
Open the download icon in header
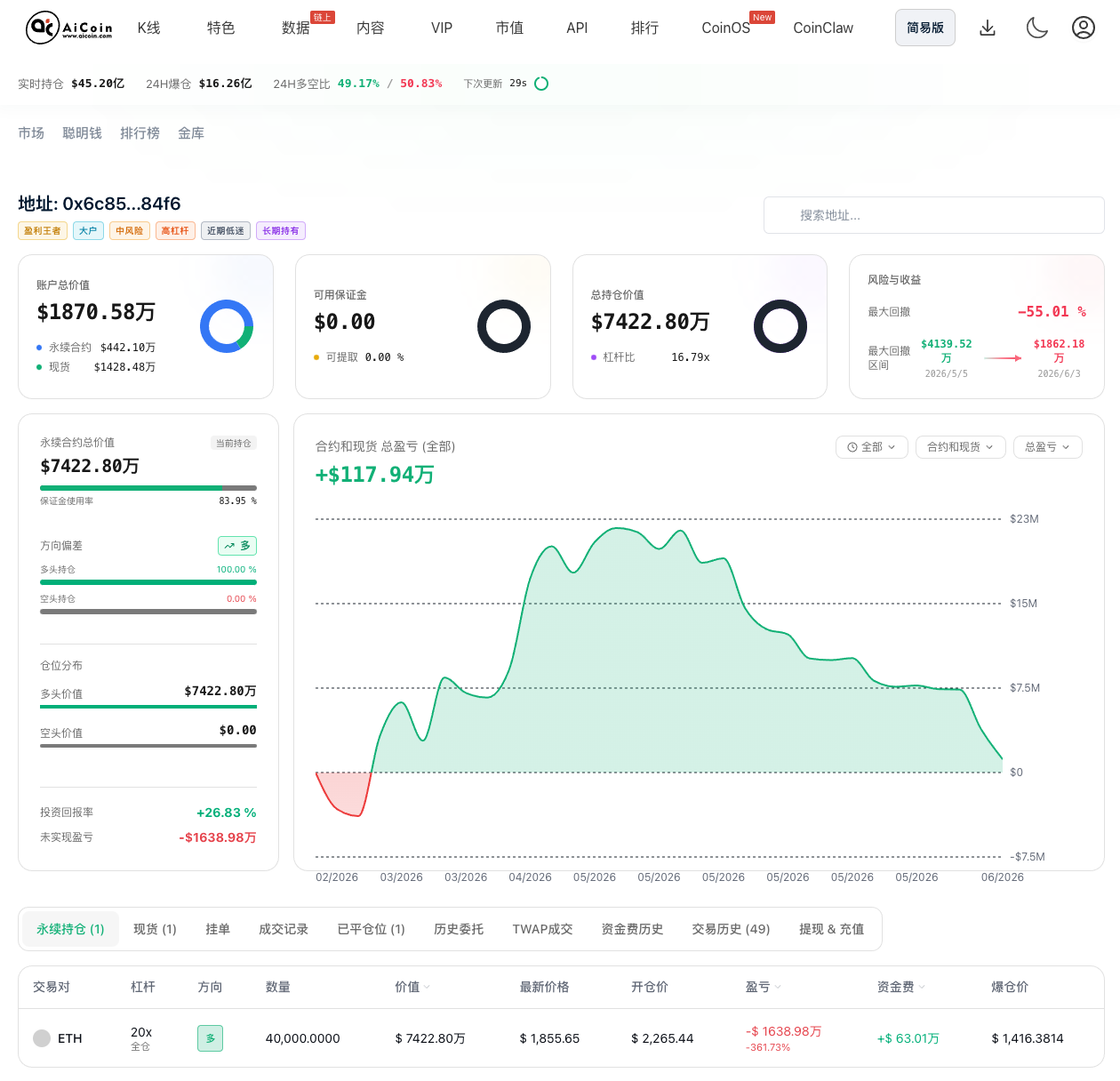988,28
